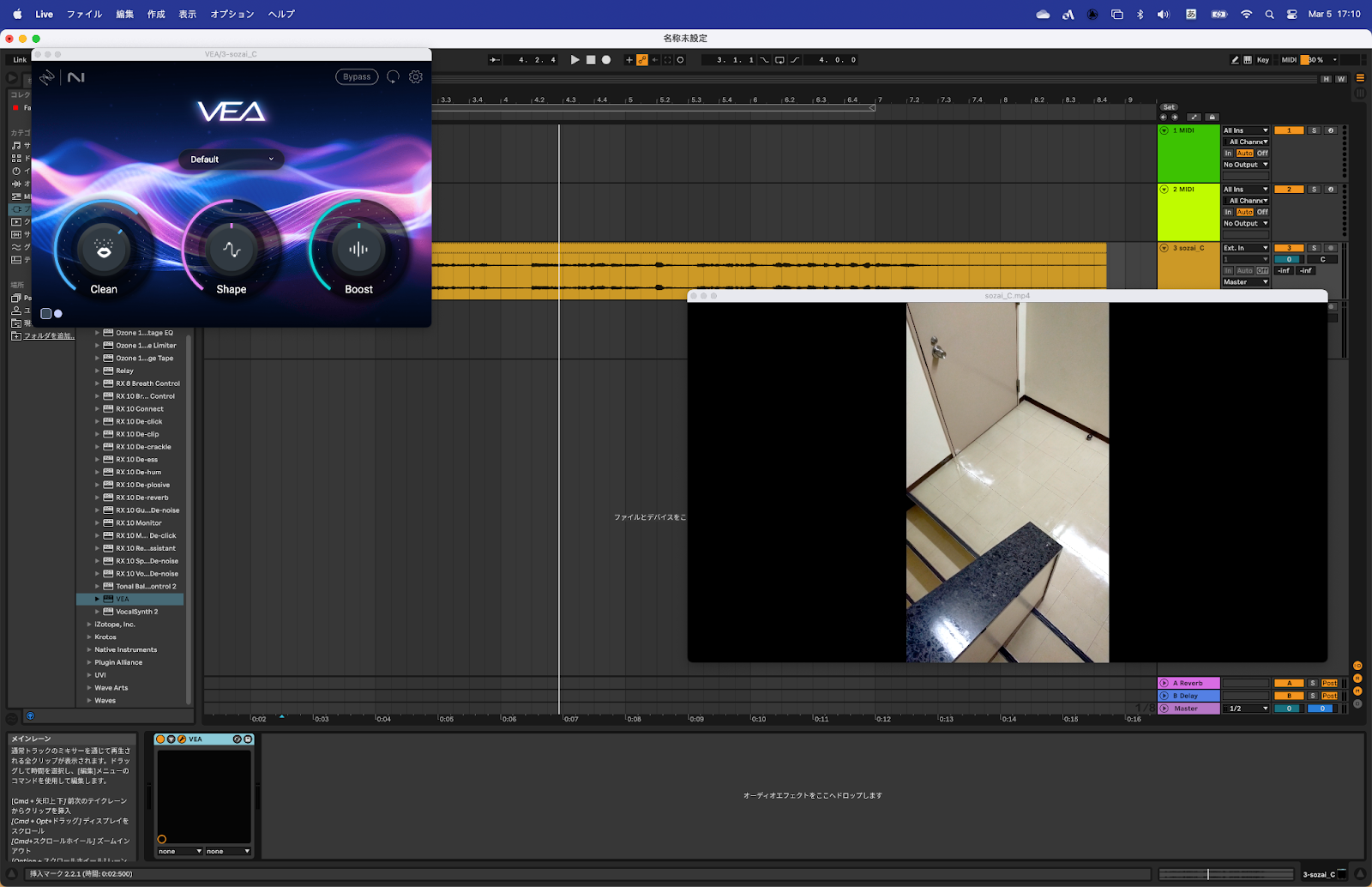Viewport: 1372px width, 887px height.
Task: Solo the 1 MIDI track
Action: [x=1314, y=130]
